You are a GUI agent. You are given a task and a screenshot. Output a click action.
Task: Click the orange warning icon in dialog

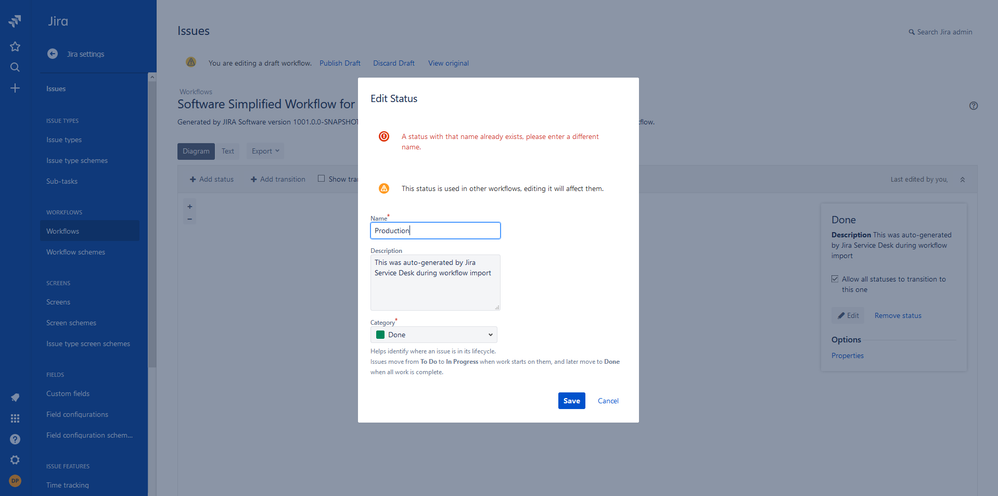(x=384, y=188)
